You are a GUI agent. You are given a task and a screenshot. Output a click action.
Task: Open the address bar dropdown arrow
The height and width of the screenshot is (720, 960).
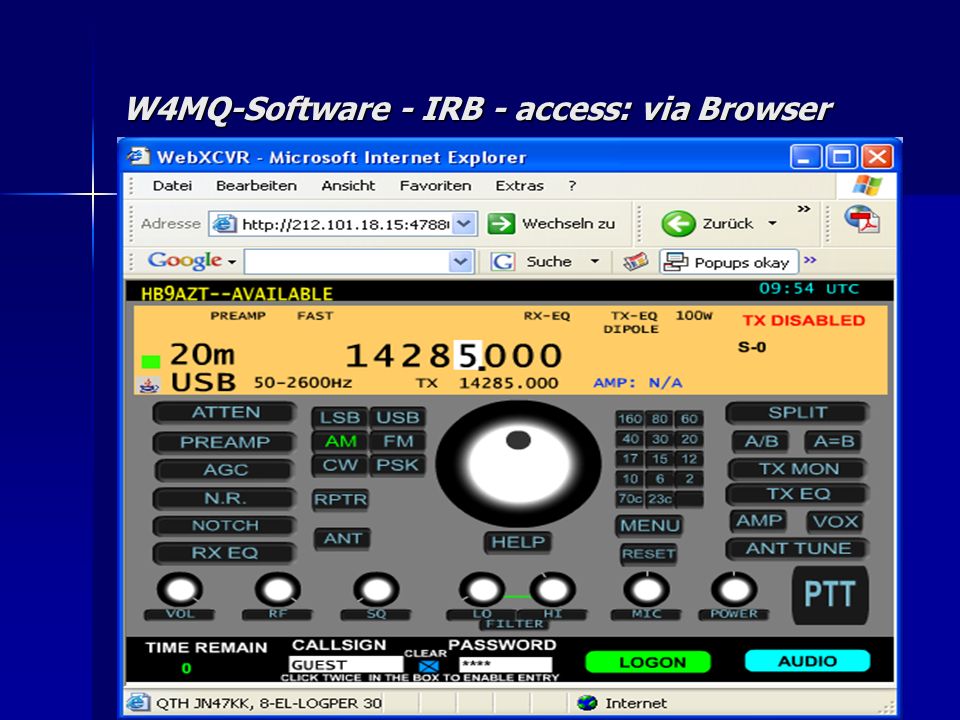pos(465,224)
